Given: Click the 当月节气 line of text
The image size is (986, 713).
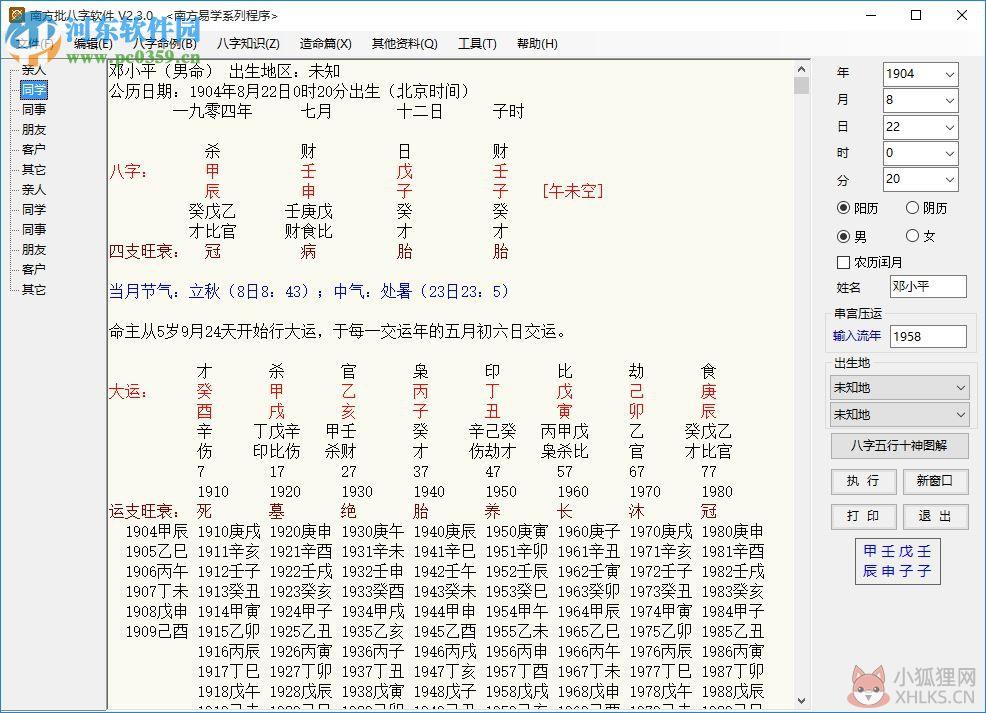Looking at the screenshot, I should [x=309, y=292].
